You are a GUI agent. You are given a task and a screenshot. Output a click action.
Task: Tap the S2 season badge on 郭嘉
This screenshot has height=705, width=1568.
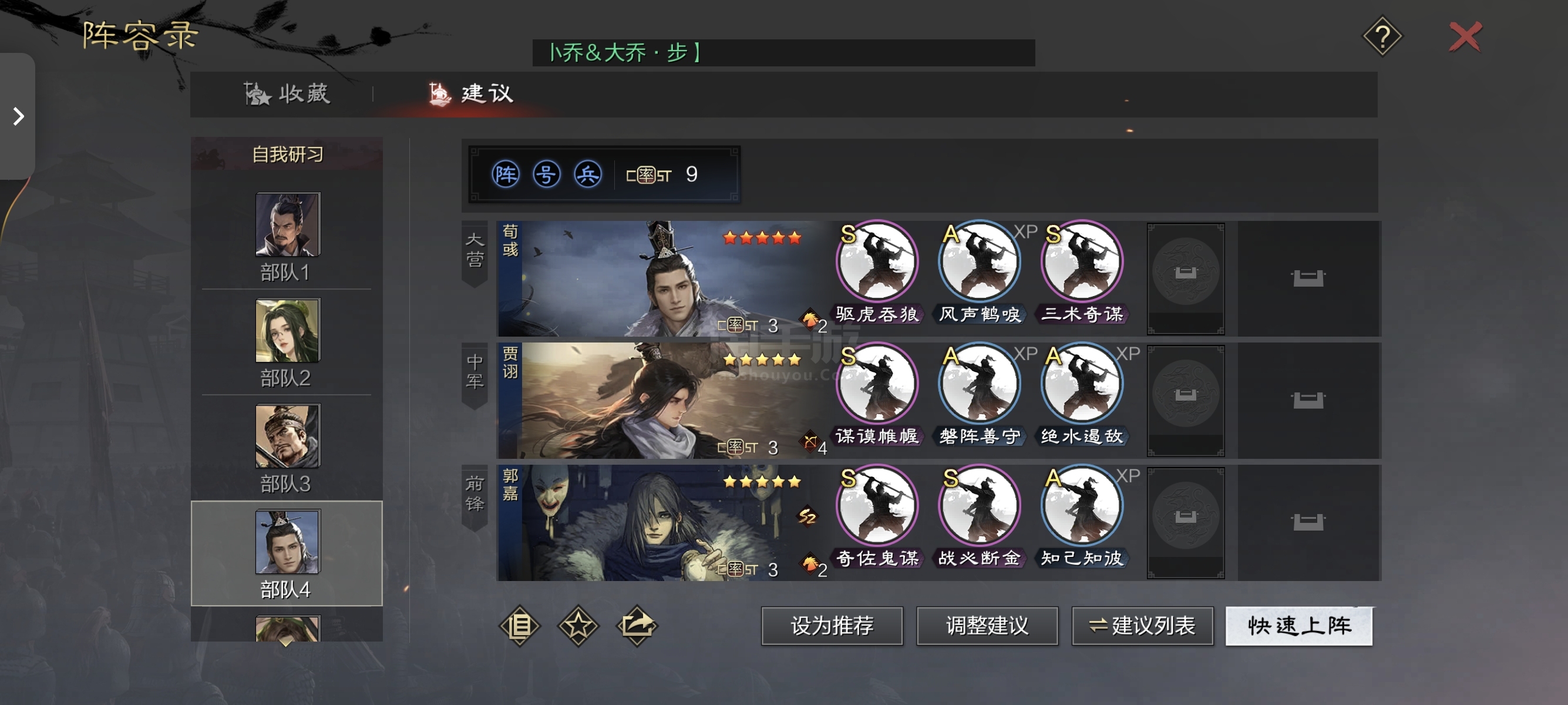point(807,516)
